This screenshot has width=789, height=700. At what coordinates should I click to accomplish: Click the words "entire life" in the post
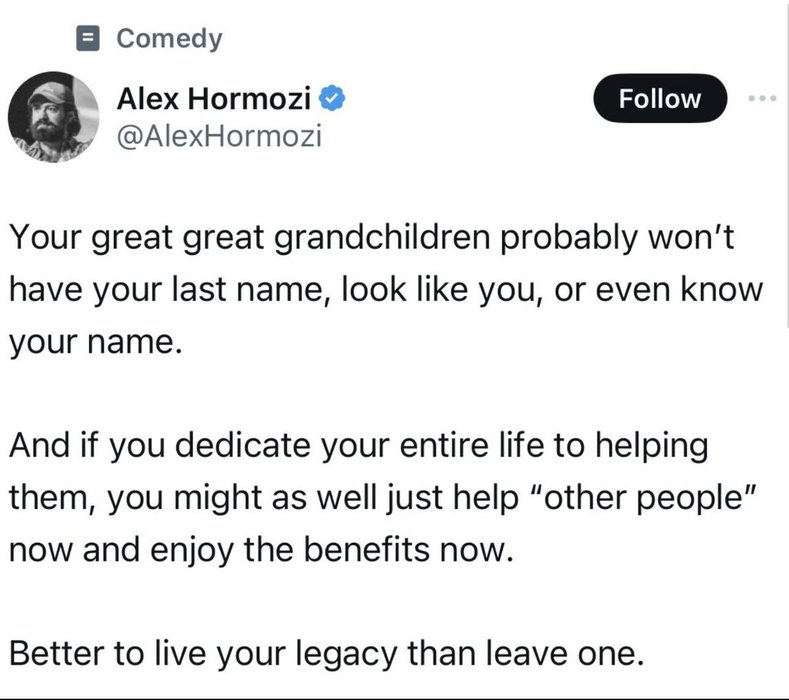point(472,445)
